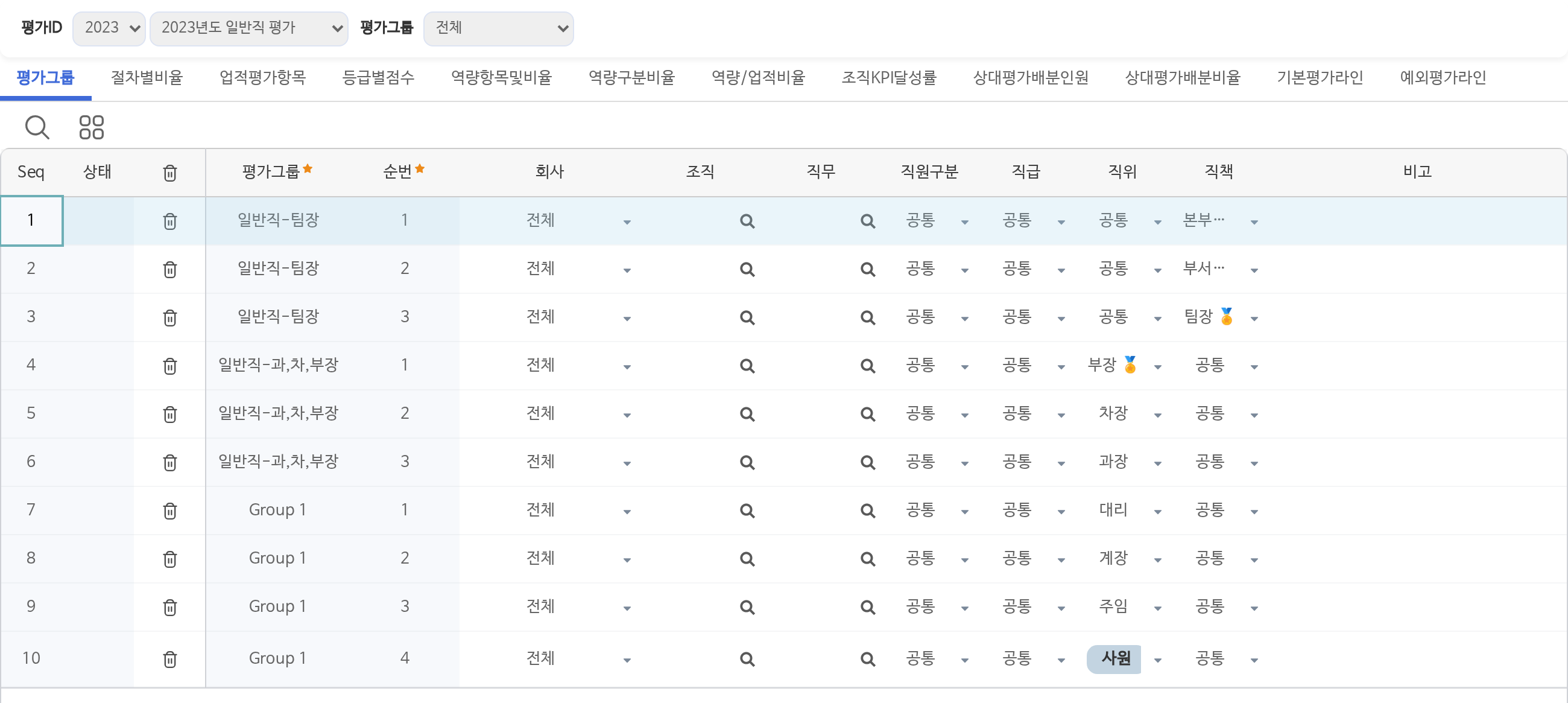Click the trash icon in the header row
This screenshot has height=703, width=1568.
tap(170, 173)
